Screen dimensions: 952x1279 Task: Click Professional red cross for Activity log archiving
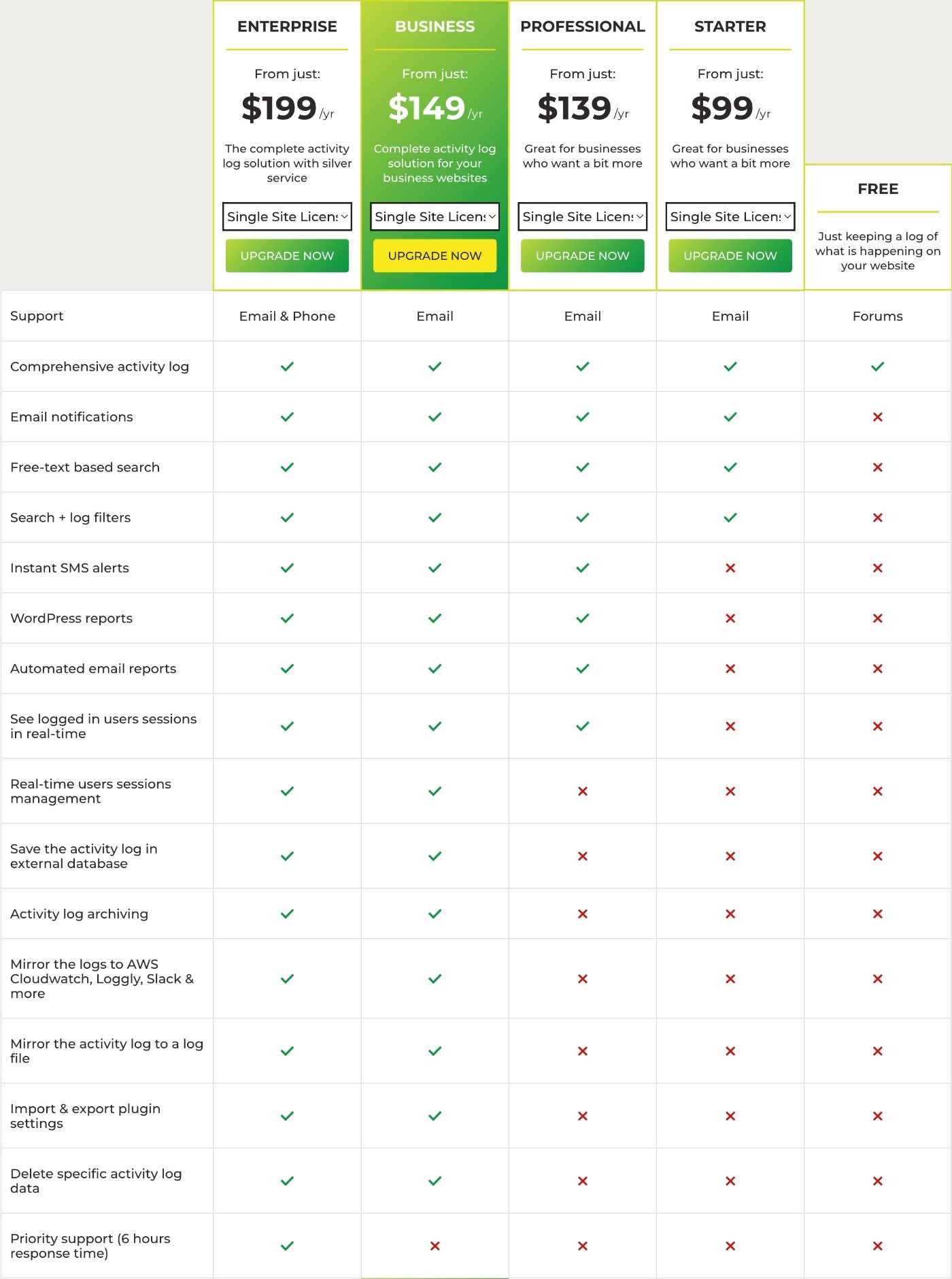click(x=583, y=914)
